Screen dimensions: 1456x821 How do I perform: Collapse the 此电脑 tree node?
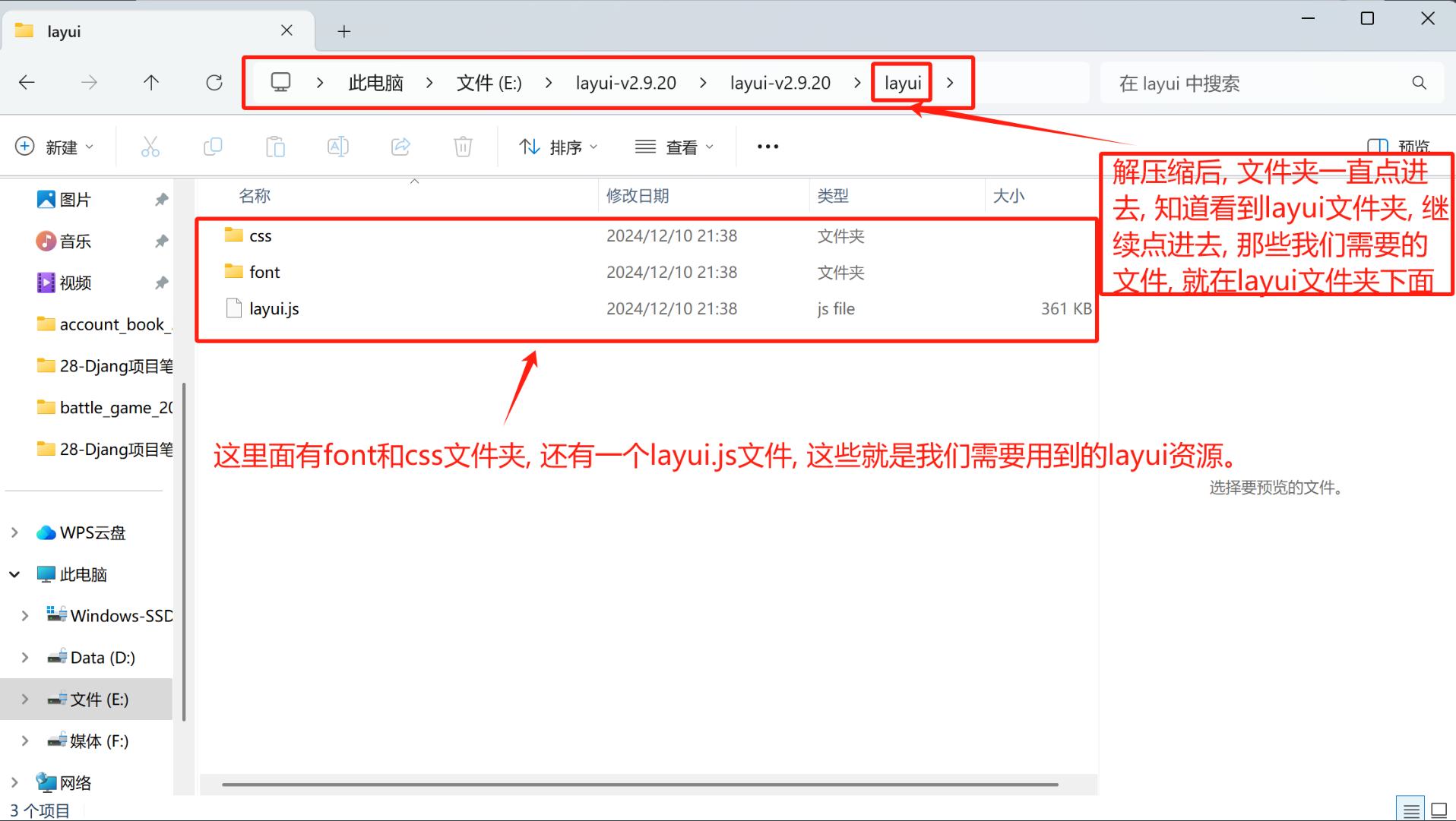(x=14, y=575)
